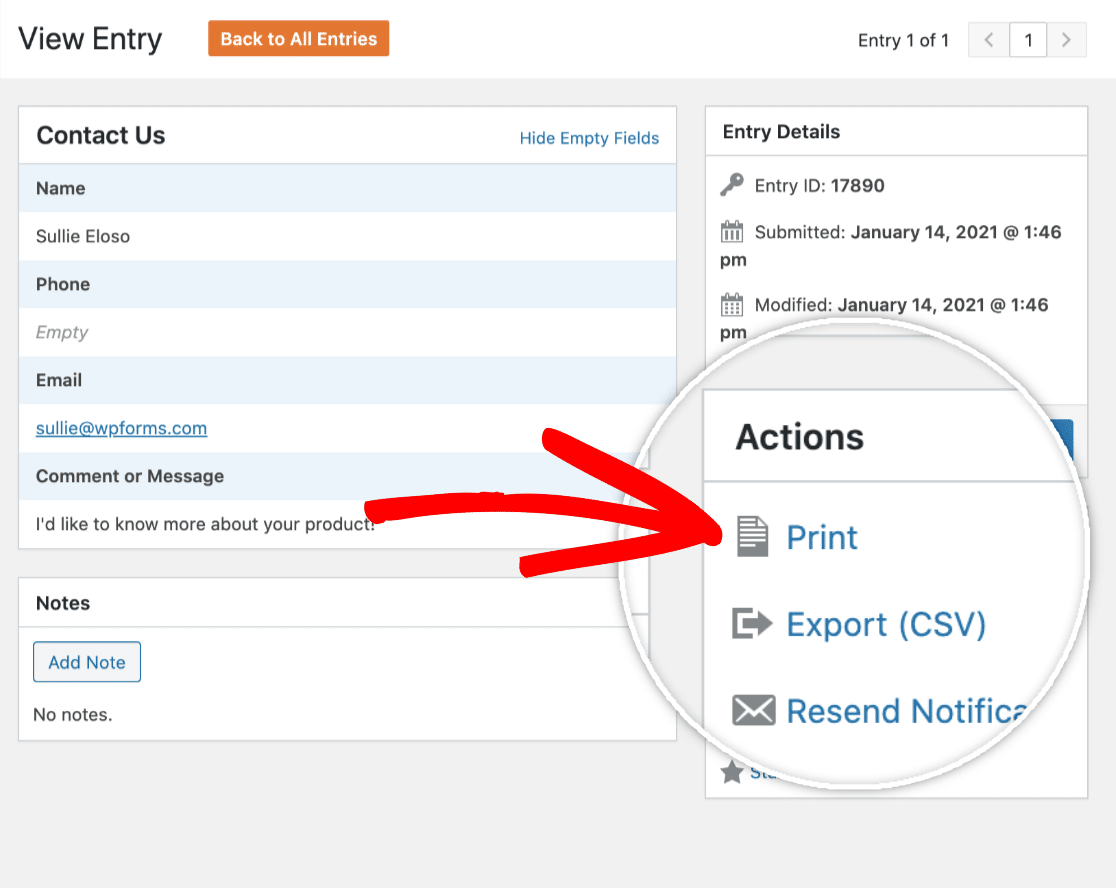Click the Phone field label
This screenshot has height=888, width=1116.
coord(63,284)
